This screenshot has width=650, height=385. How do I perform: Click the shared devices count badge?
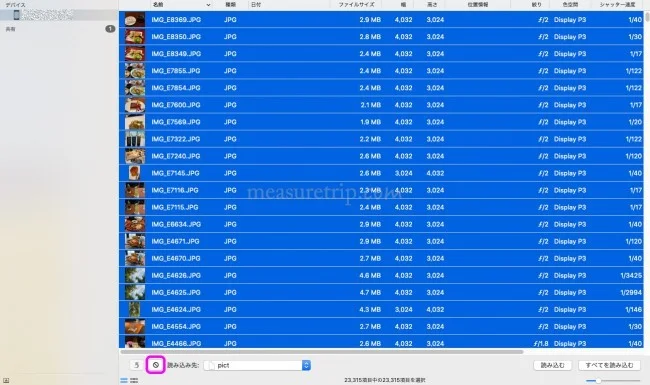point(110,29)
